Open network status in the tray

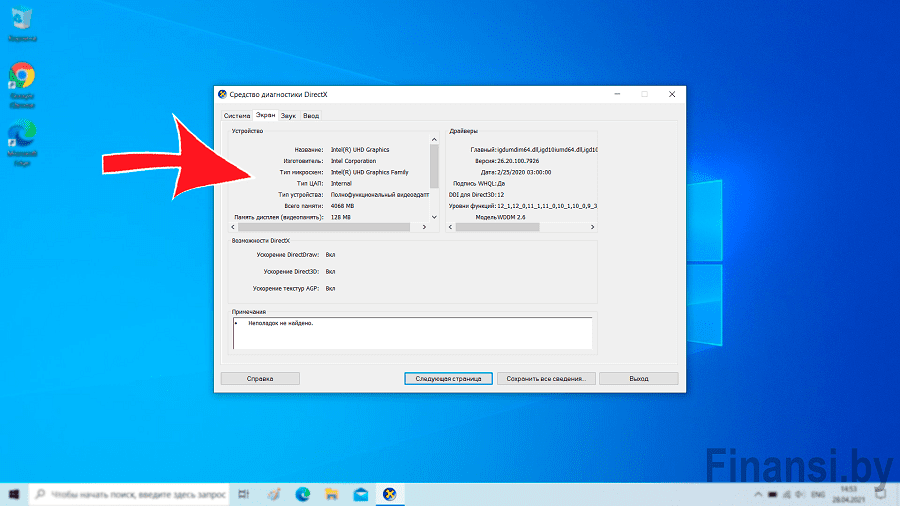(786, 494)
